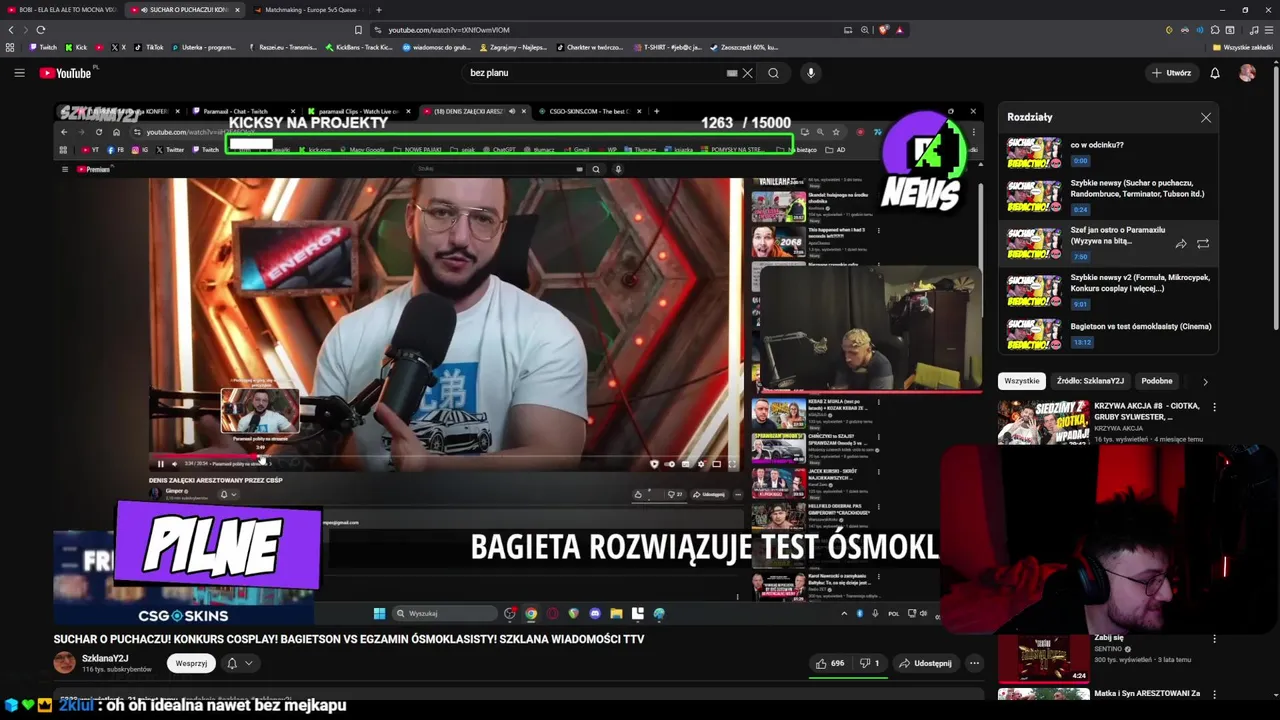Open the YouTube hamburger guide menu
The height and width of the screenshot is (720, 1280).
19,73
